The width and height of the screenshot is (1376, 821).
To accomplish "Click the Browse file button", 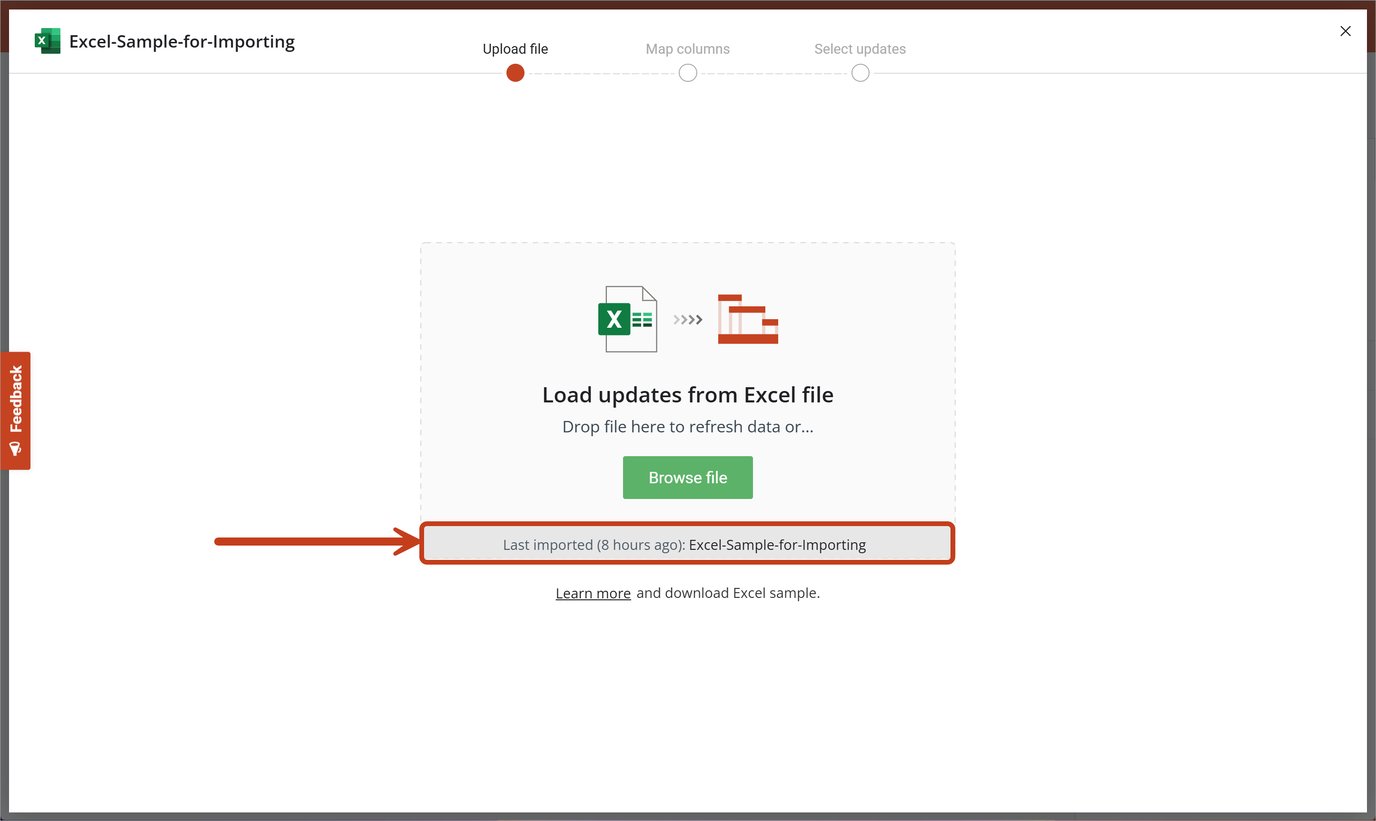I will (687, 477).
